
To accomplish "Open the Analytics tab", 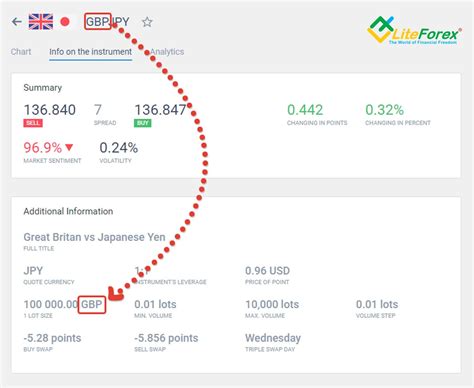I will point(167,52).
